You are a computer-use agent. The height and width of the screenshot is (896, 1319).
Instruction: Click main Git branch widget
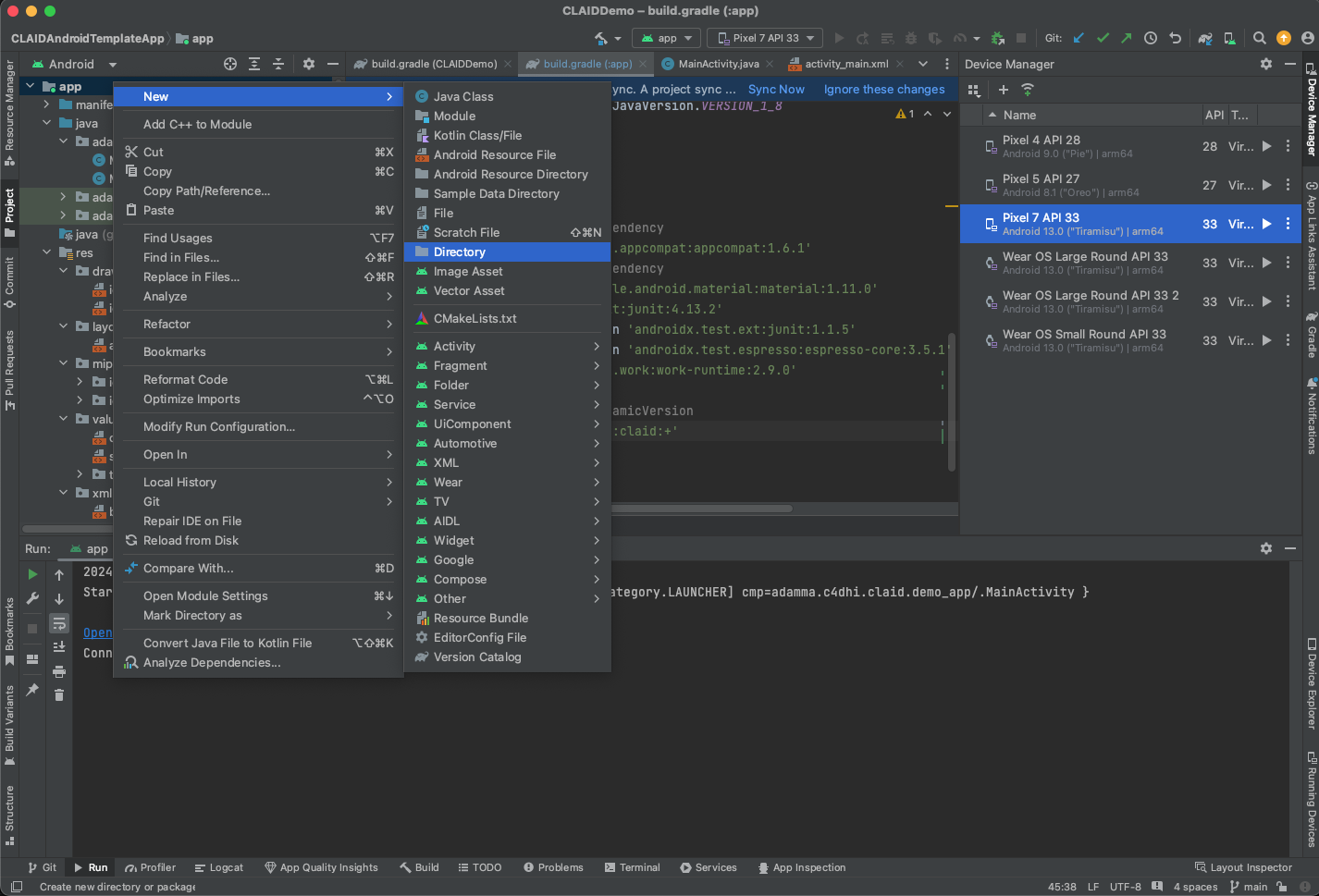[x=1249, y=887]
